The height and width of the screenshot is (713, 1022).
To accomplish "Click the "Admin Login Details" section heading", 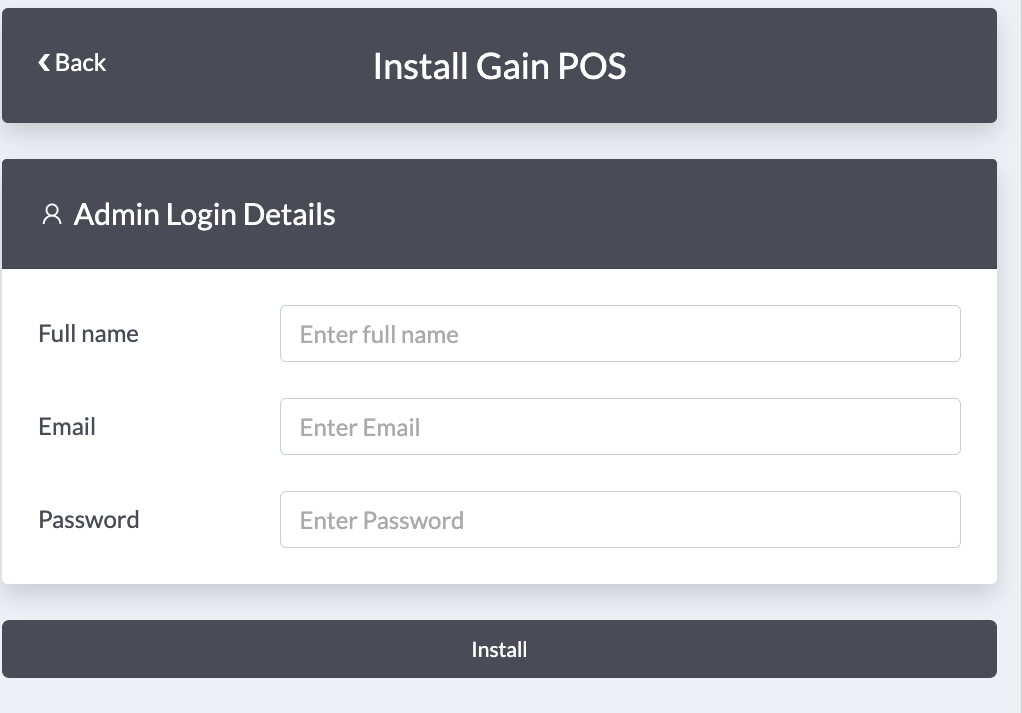I will (204, 215).
